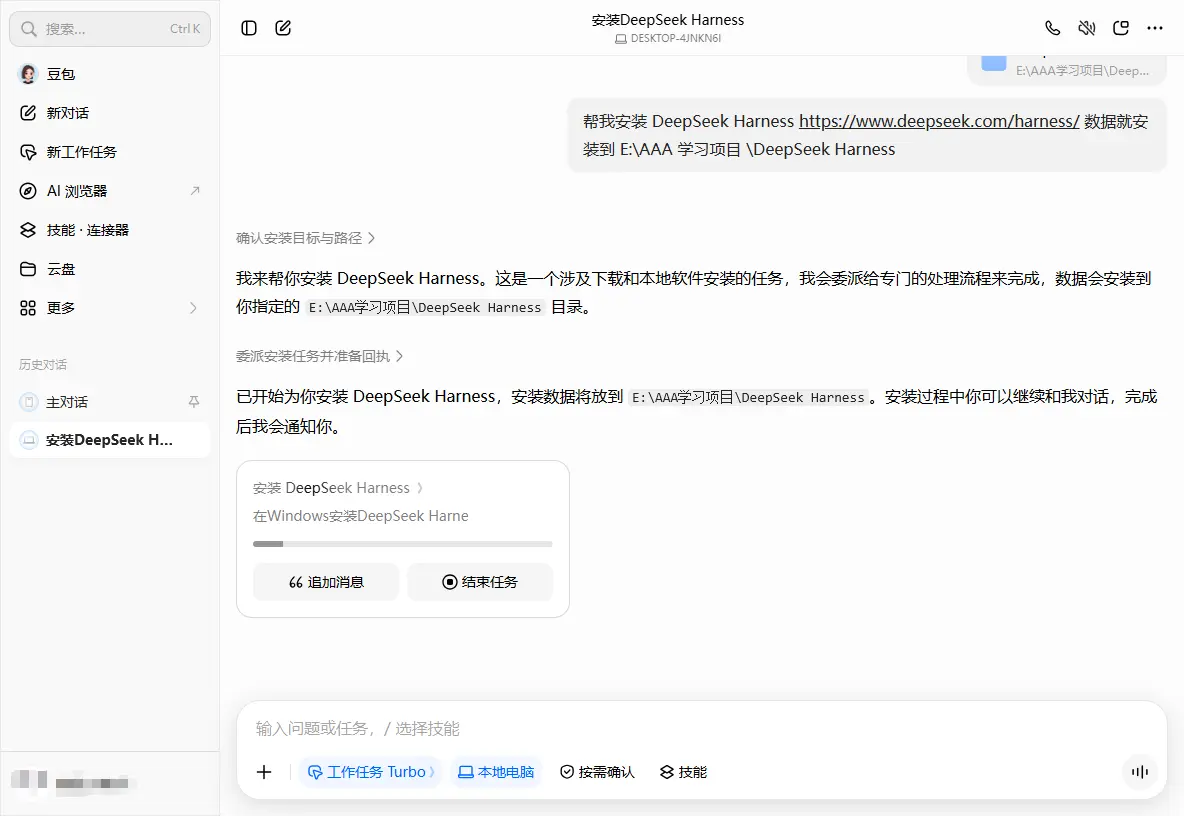Open the deepseek.com/harness link
The height and width of the screenshot is (816, 1184).
tap(939, 121)
